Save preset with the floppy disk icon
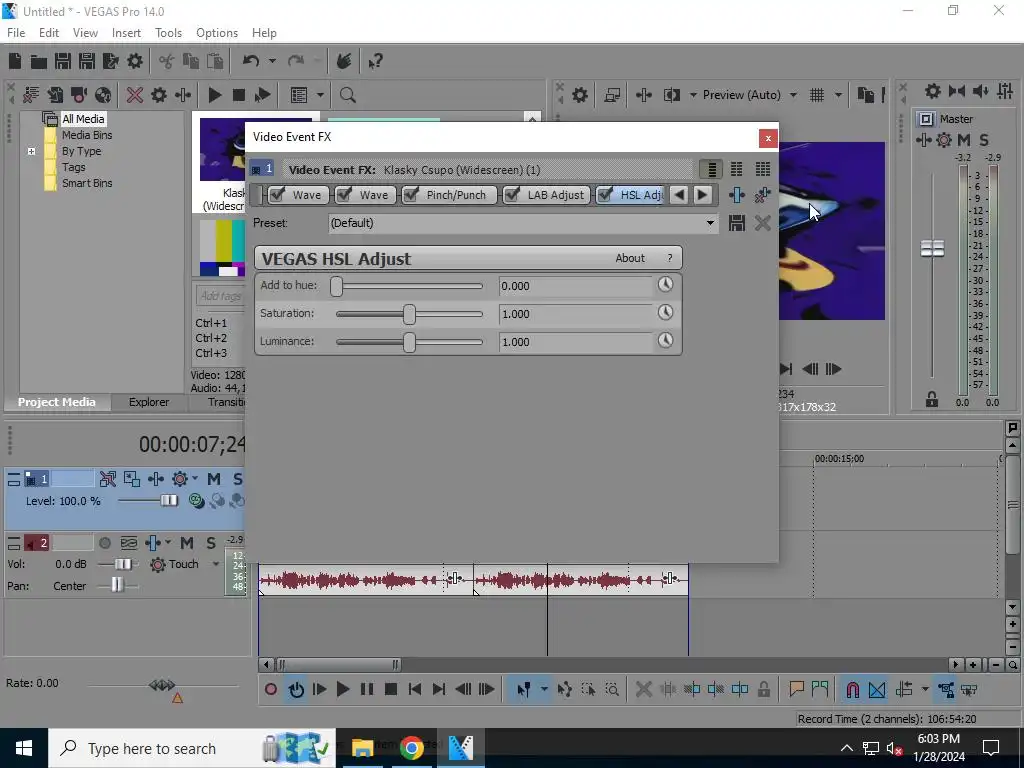Viewport: 1024px width, 768px height. click(x=737, y=223)
